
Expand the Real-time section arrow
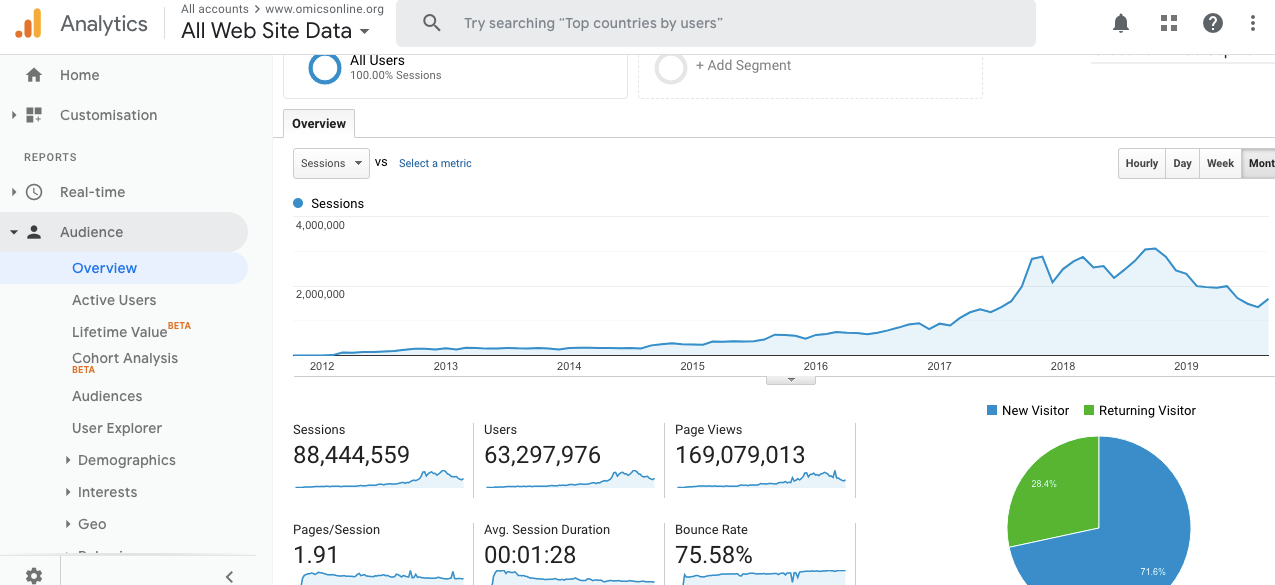point(14,192)
